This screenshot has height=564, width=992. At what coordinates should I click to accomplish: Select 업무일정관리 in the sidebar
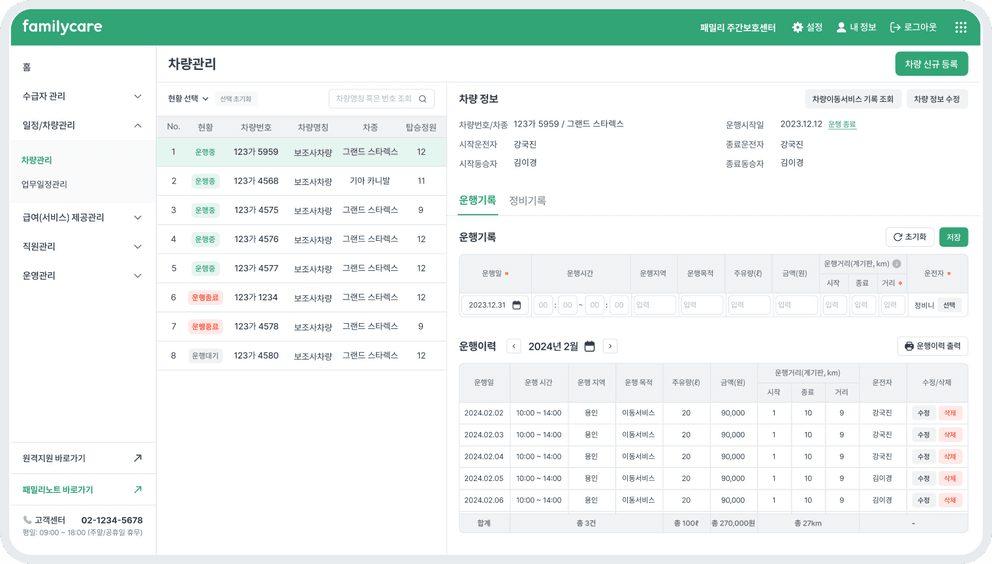[x=44, y=184]
